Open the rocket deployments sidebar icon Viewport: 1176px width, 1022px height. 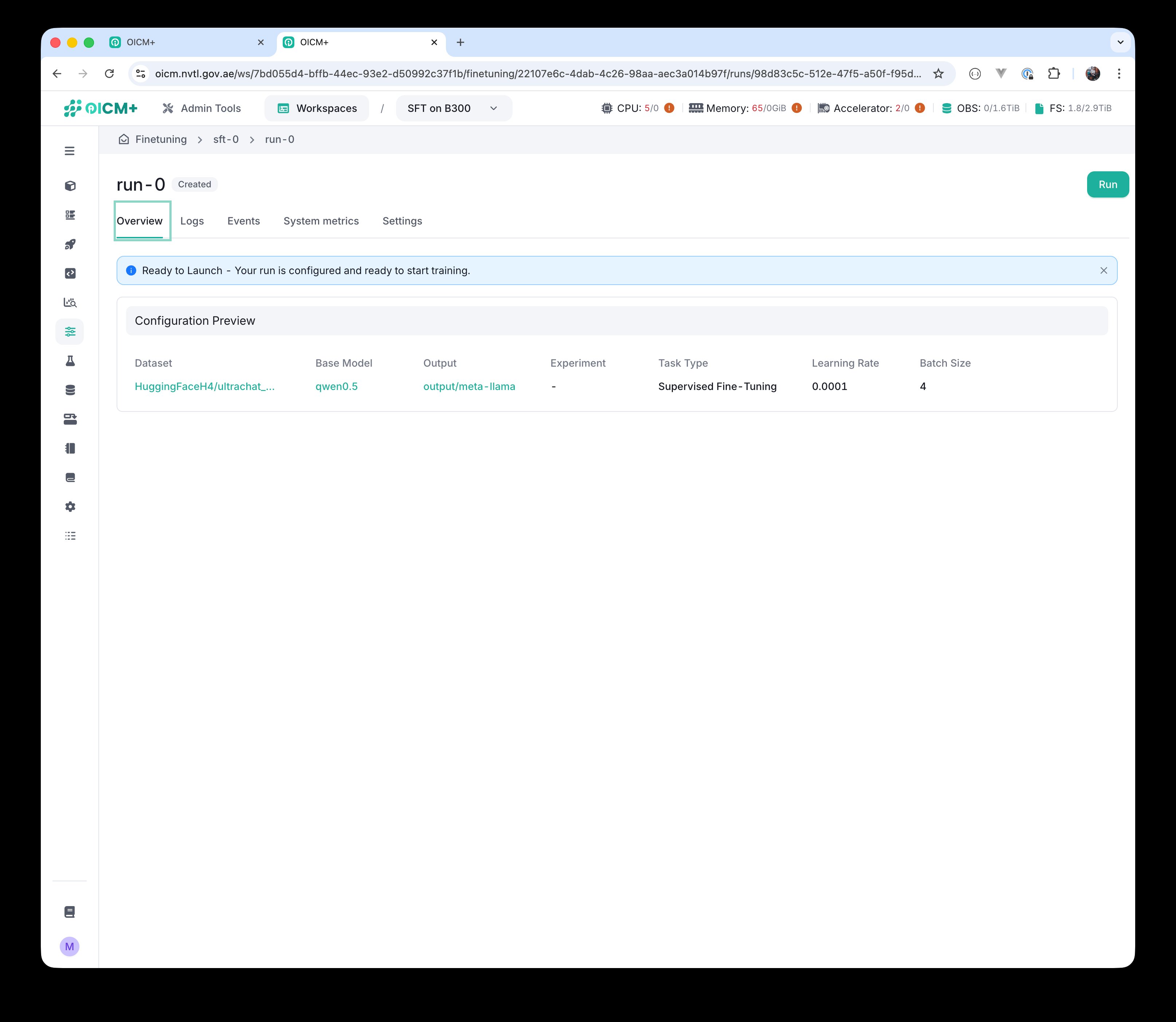coord(70,244)
